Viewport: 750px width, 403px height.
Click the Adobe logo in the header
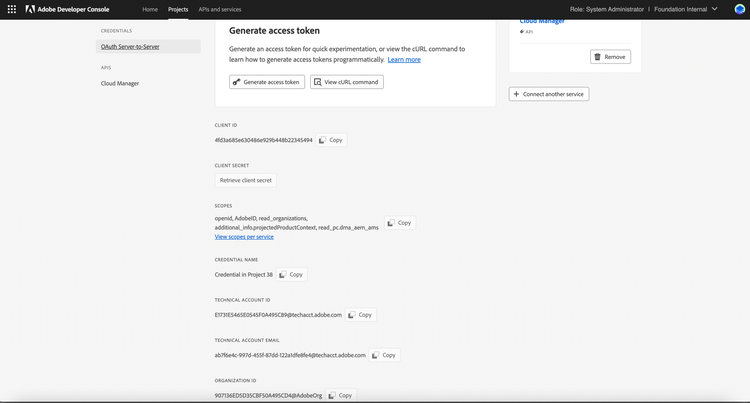30,9
